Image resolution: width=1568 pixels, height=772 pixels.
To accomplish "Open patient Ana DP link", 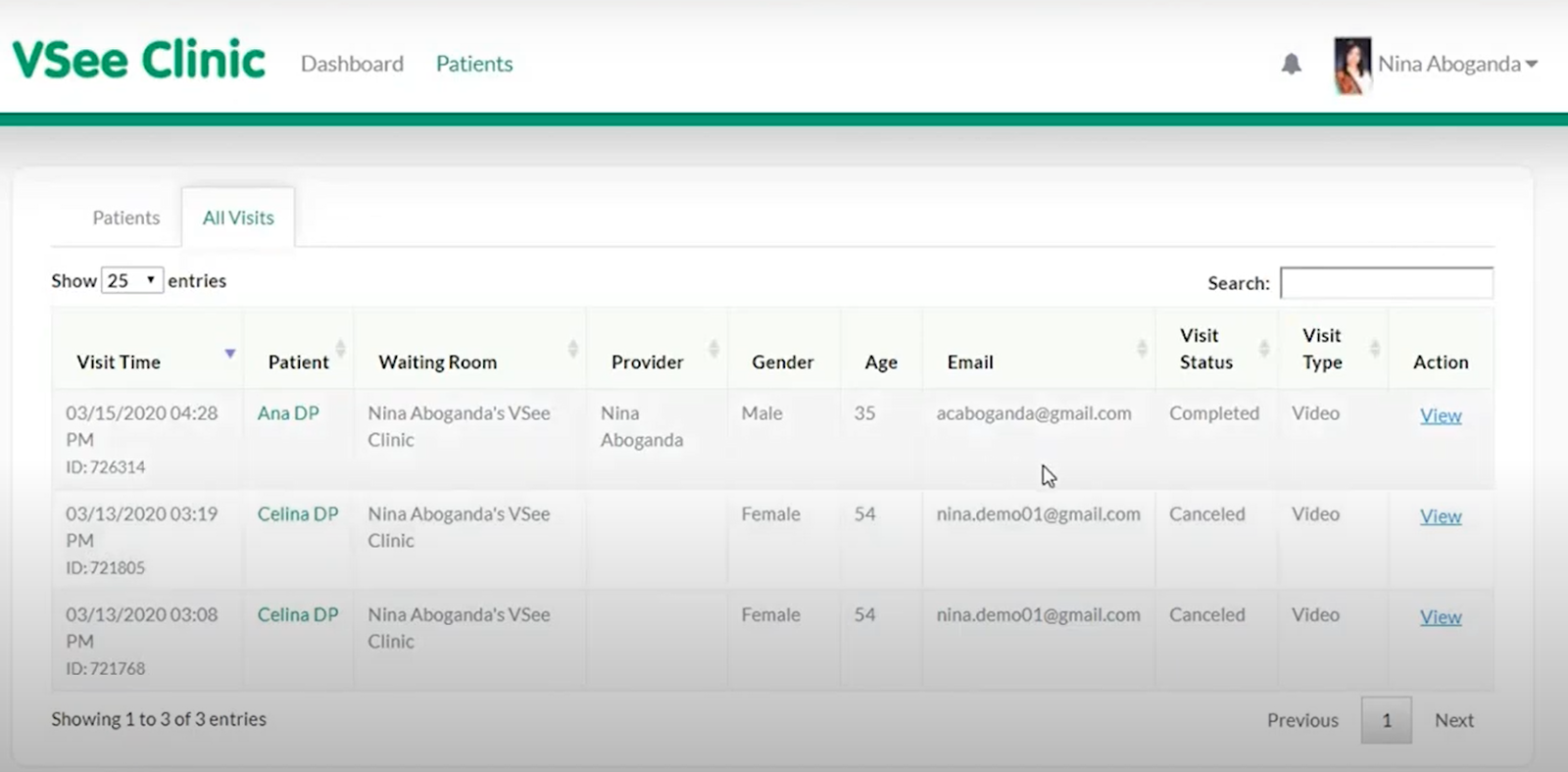I will [288, 413].
